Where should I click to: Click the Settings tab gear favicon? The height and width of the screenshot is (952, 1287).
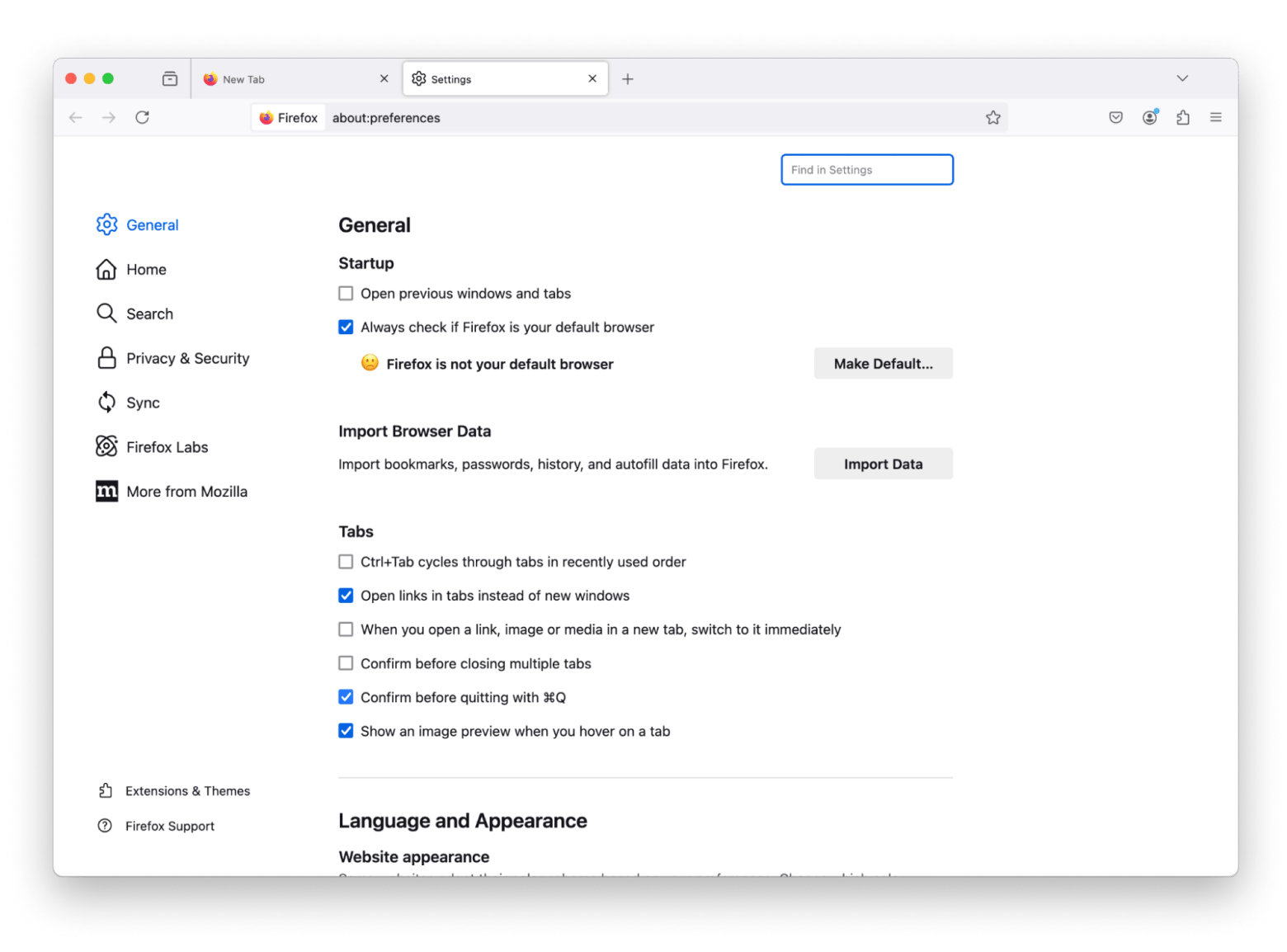tap(418, 79)
